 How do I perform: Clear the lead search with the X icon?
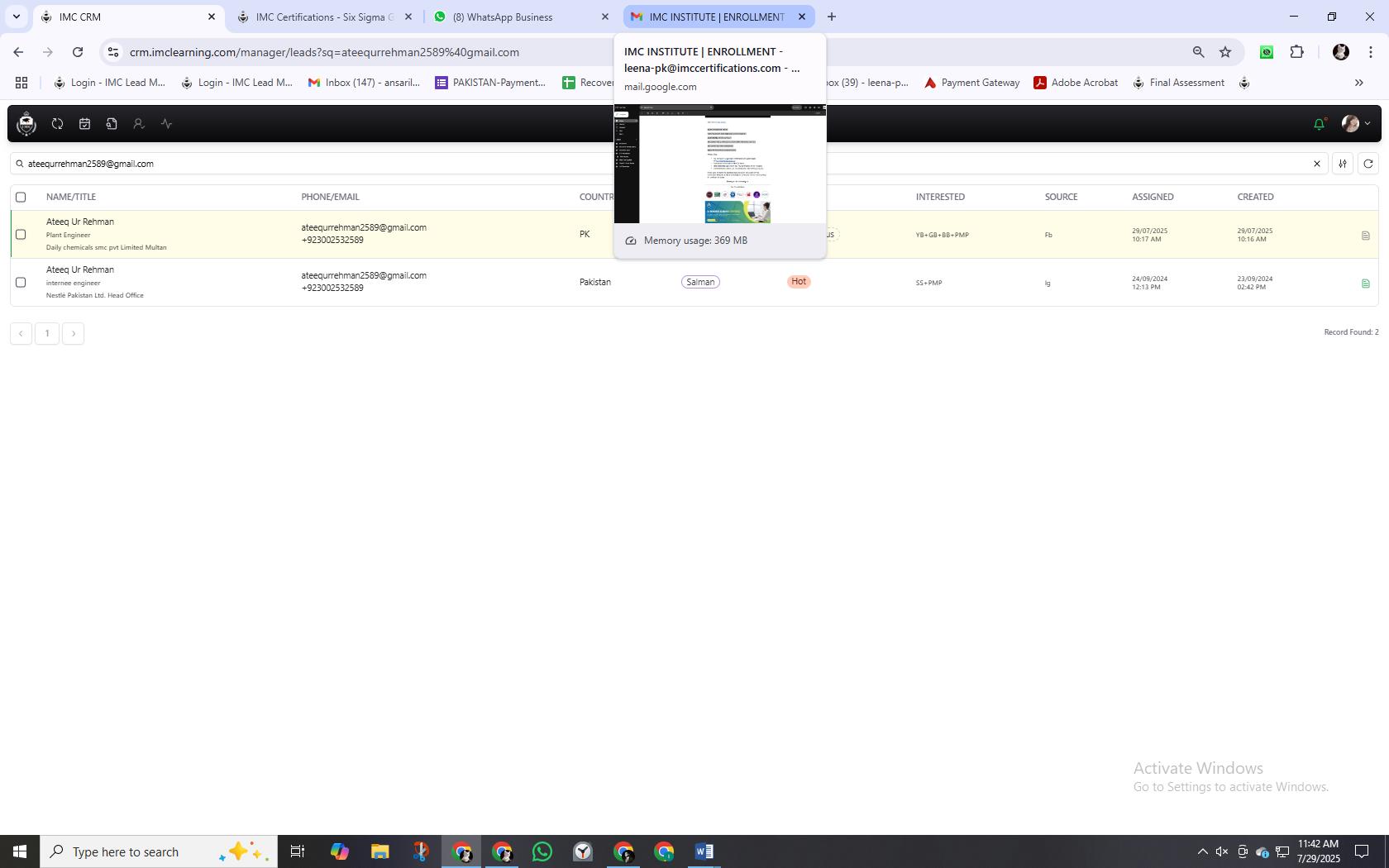click(x=1317, y=164)
